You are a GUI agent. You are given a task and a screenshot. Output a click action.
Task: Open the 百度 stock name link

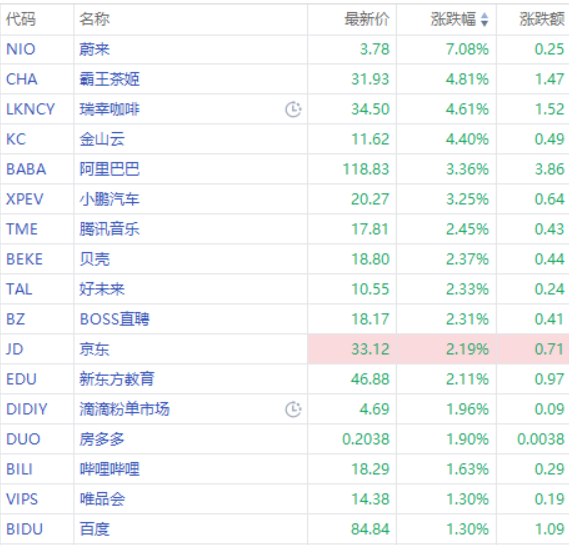click(x=95, y=529)
